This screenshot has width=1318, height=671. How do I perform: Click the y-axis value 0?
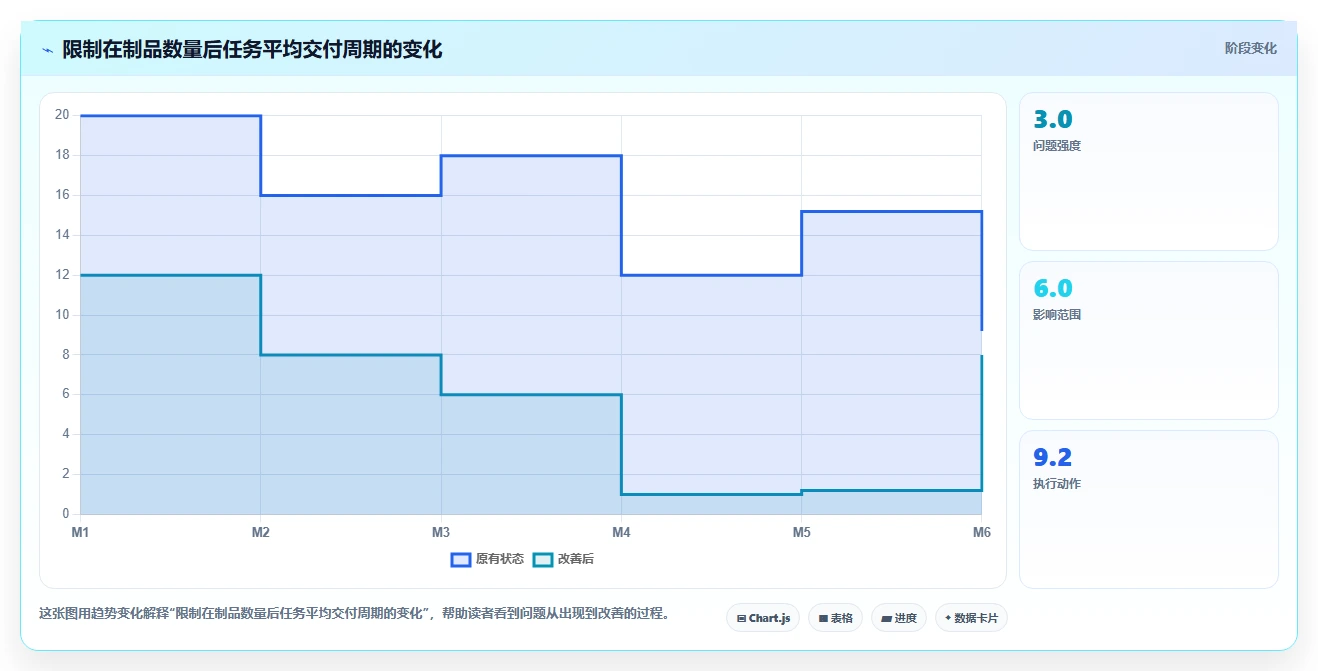[x=66, y=514]
